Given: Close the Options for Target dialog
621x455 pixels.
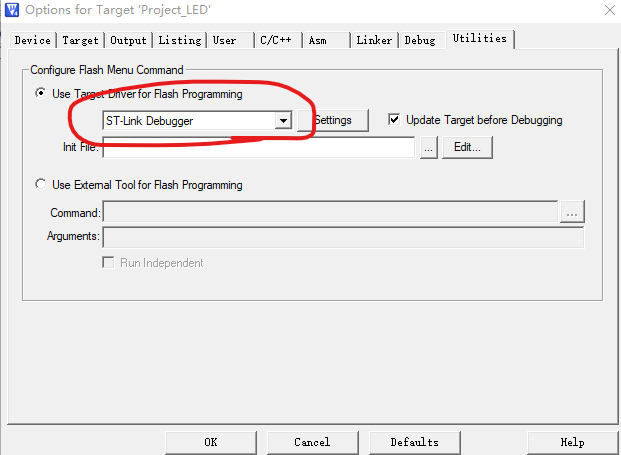Looking at the screenshot, I should click(x=610, y=10).
